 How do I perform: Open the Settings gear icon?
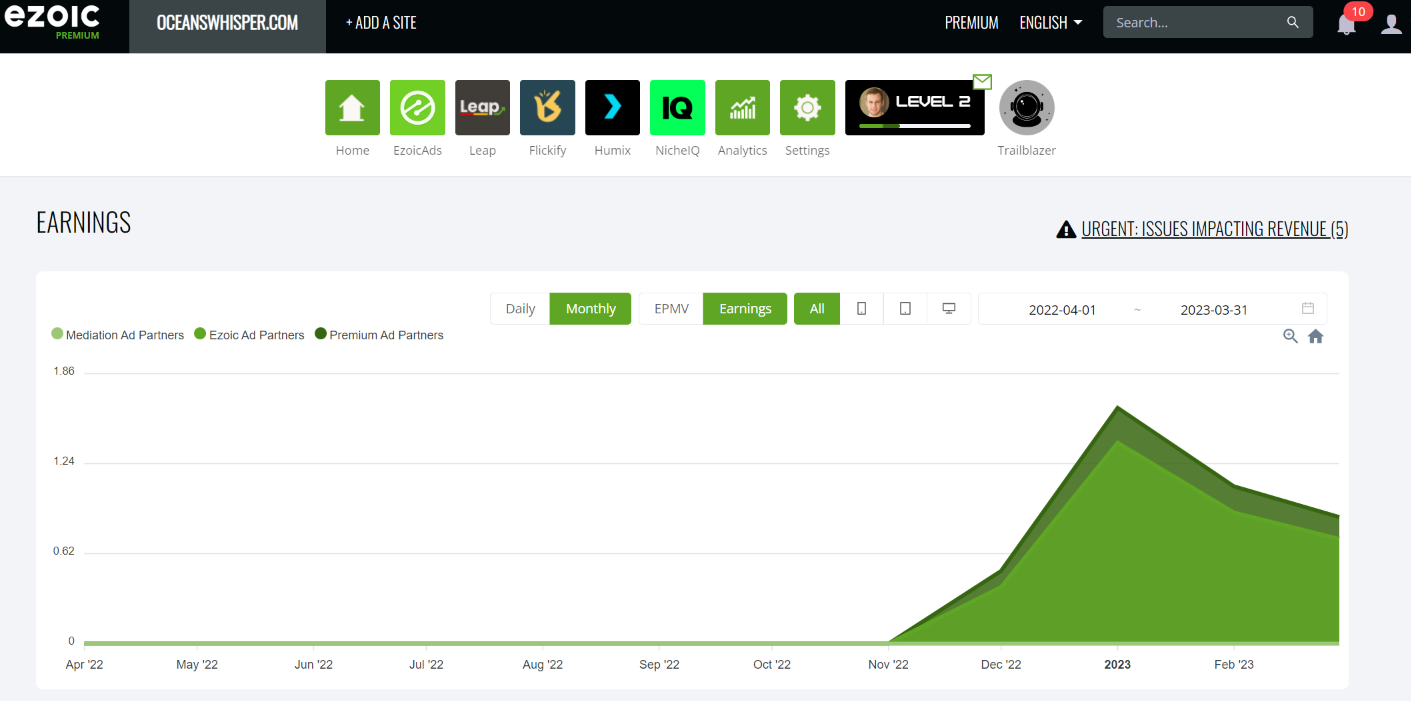coord(807,107)
